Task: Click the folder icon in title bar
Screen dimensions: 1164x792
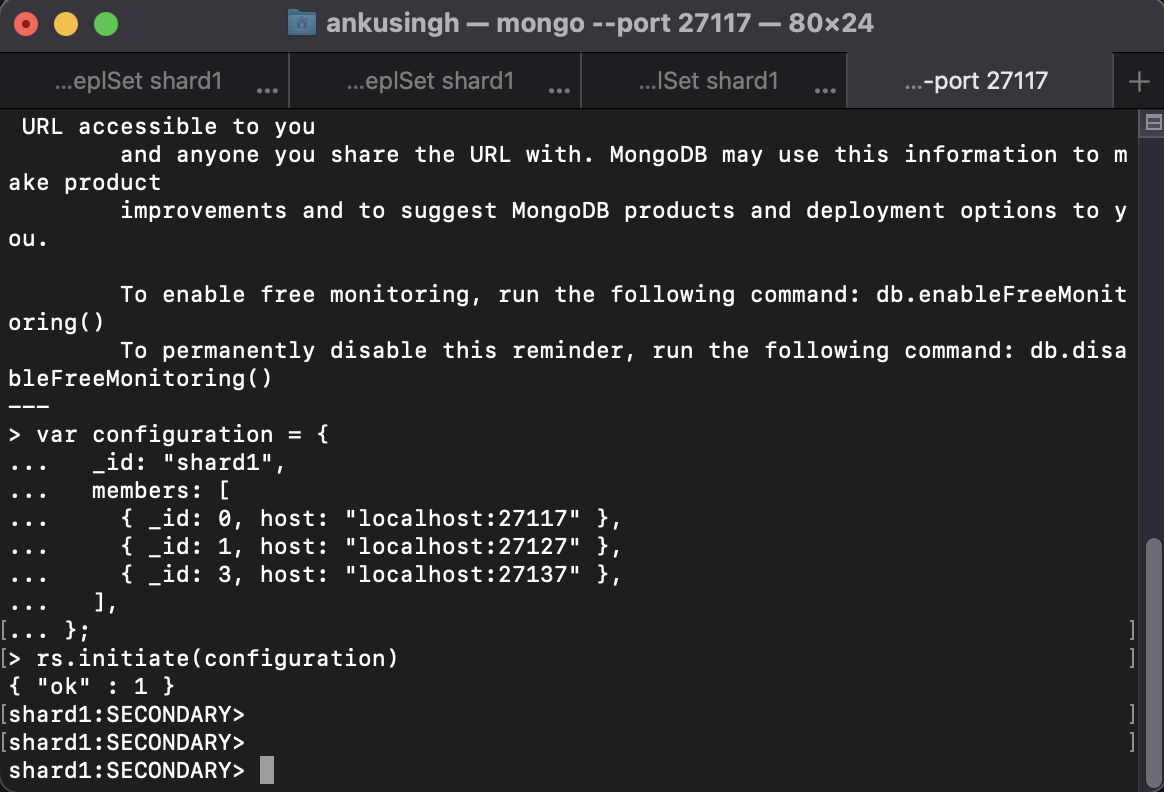Action: pos(301,22)
